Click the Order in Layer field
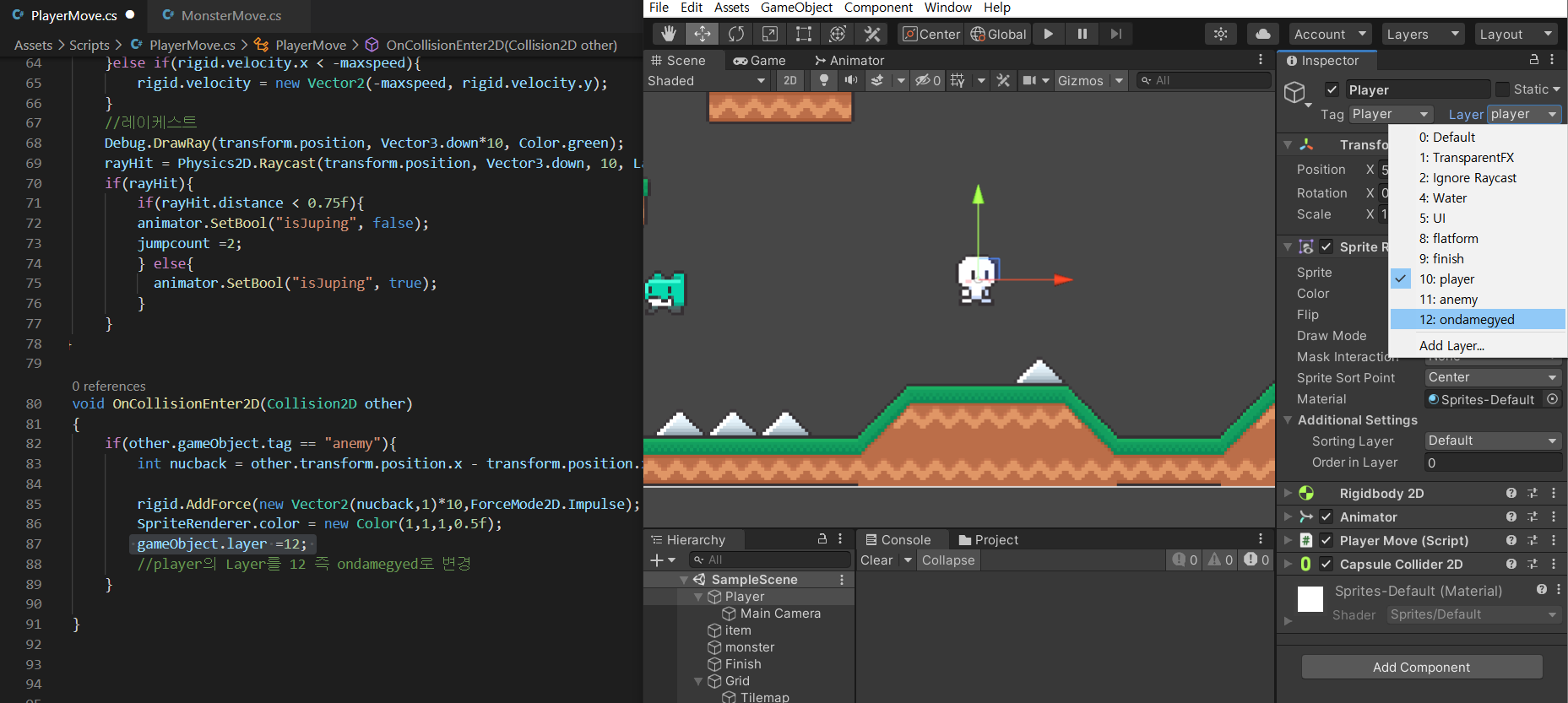 pyautogui.click(x=1493, y=462)
